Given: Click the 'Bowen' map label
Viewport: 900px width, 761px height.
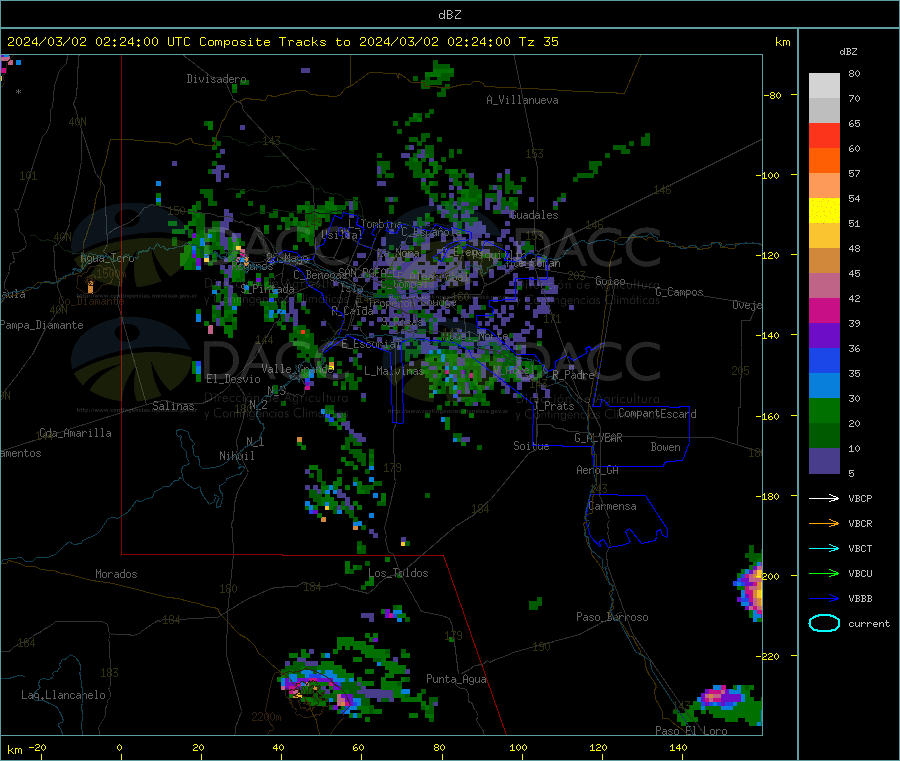Looking at the screenshot, I should 665,447.
